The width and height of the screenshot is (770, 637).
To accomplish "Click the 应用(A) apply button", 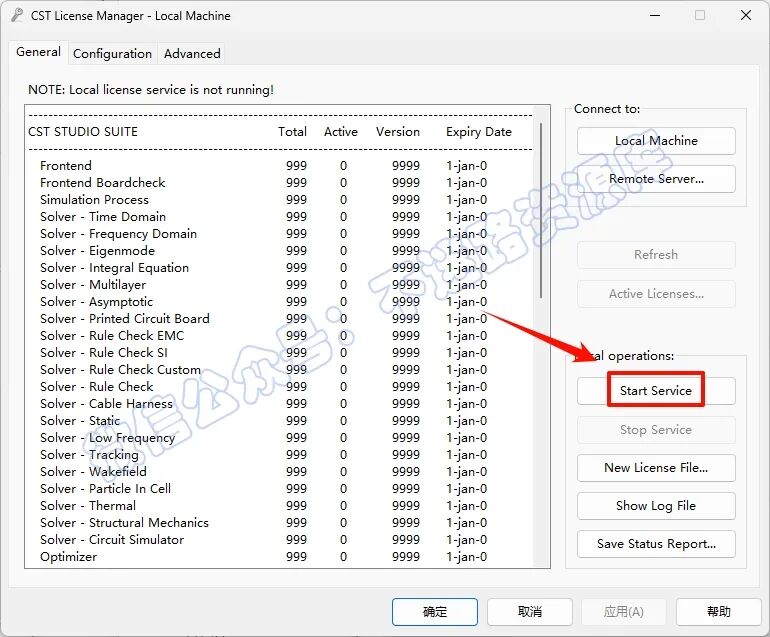I will 624,611.
